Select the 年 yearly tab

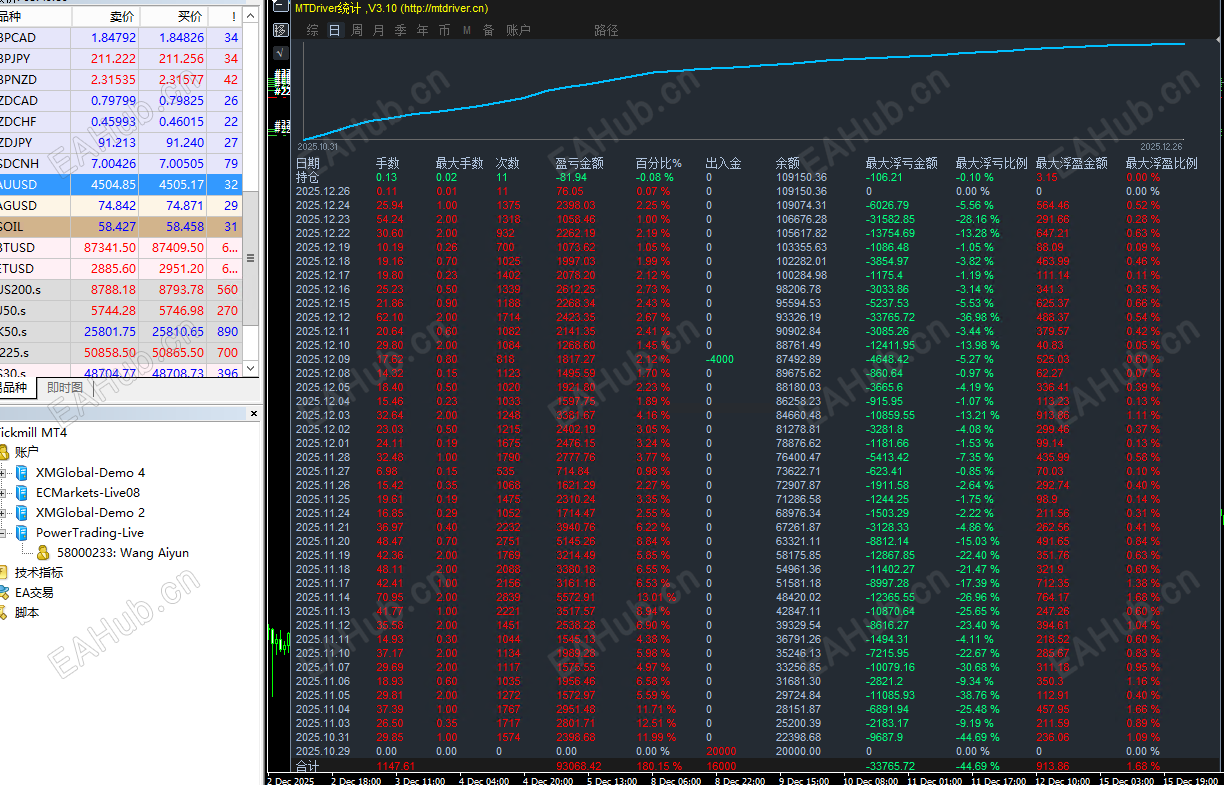point(422,30)
